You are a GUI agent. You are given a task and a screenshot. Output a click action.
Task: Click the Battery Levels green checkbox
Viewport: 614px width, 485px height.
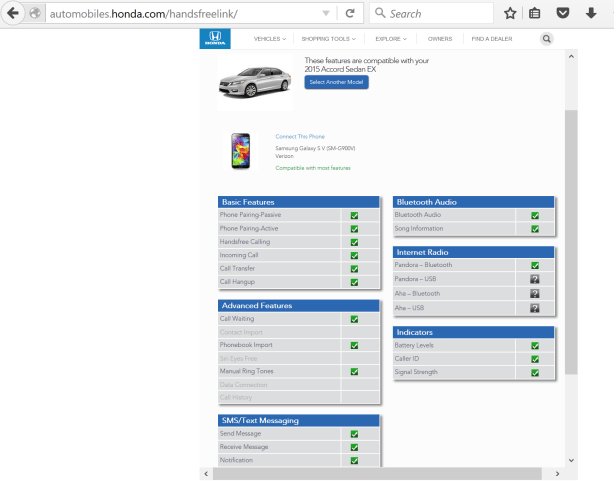coord(535,345)
